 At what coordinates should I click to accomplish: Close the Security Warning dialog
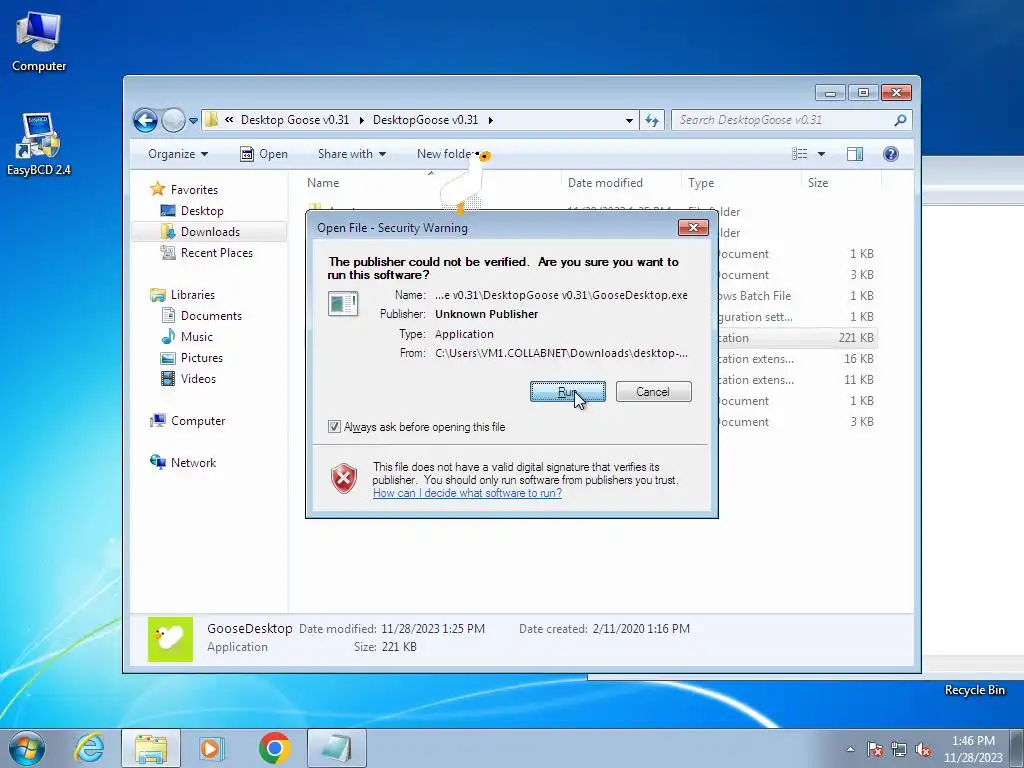pos(693,227)
